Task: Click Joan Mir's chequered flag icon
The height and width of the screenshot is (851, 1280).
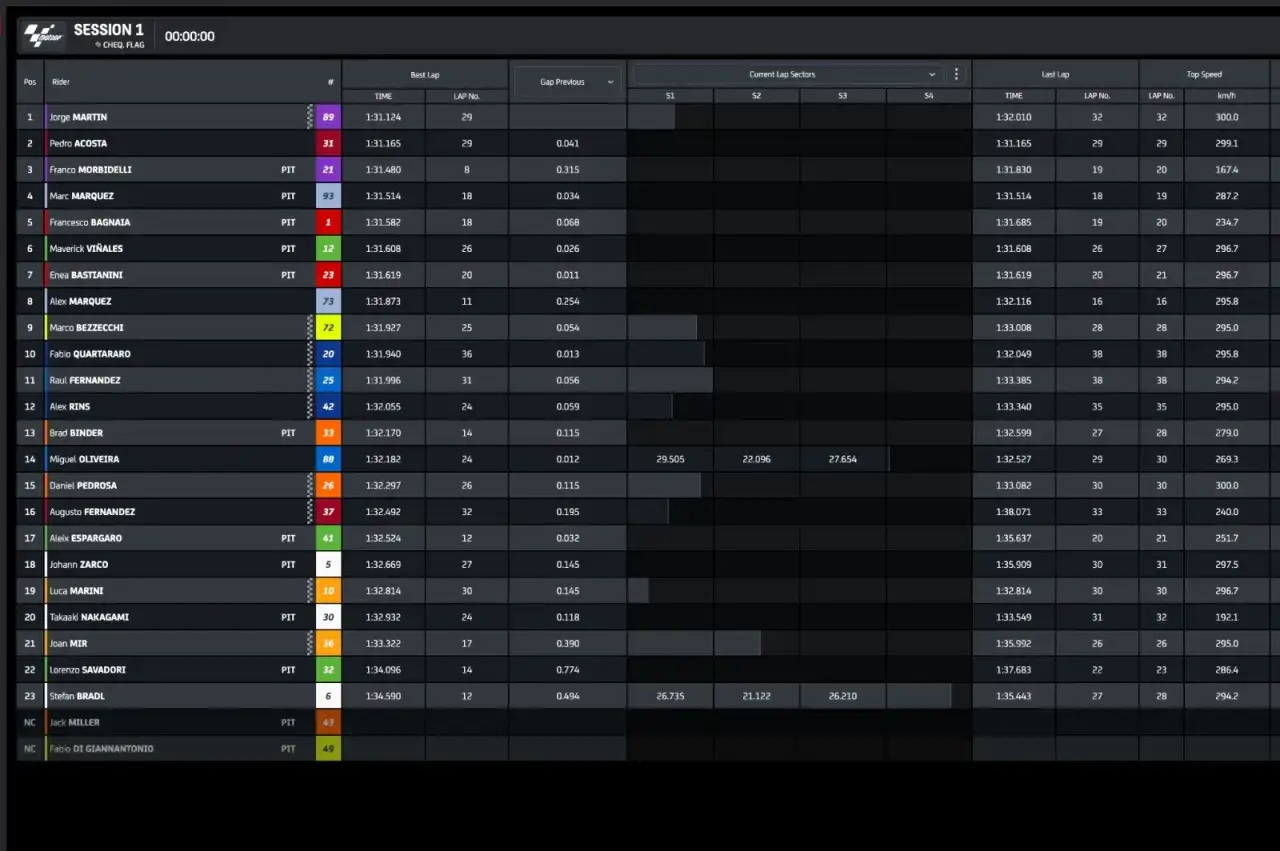Action: (310, 643)
